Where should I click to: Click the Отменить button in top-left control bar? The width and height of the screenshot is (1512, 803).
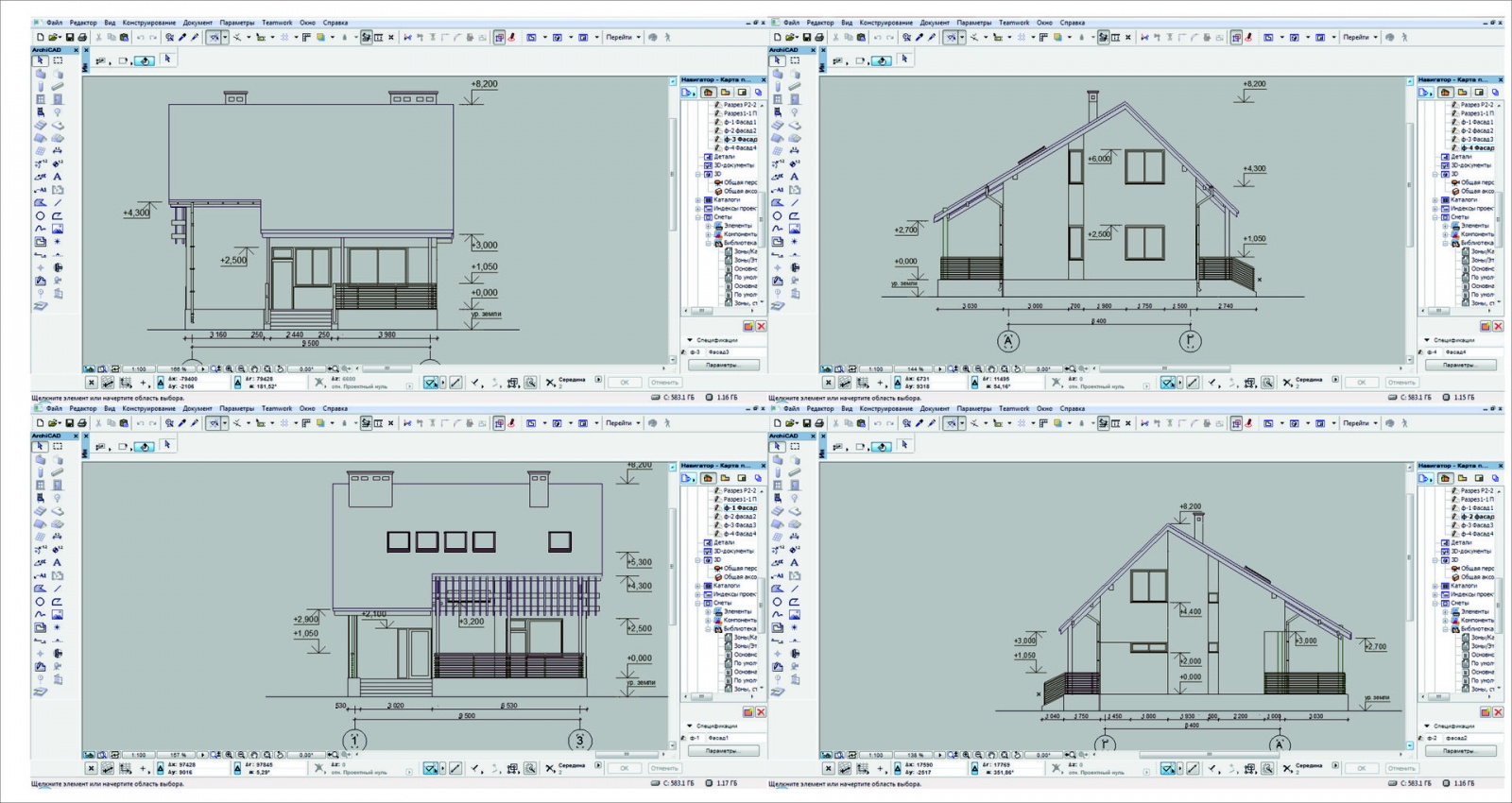tap(664, 383)
